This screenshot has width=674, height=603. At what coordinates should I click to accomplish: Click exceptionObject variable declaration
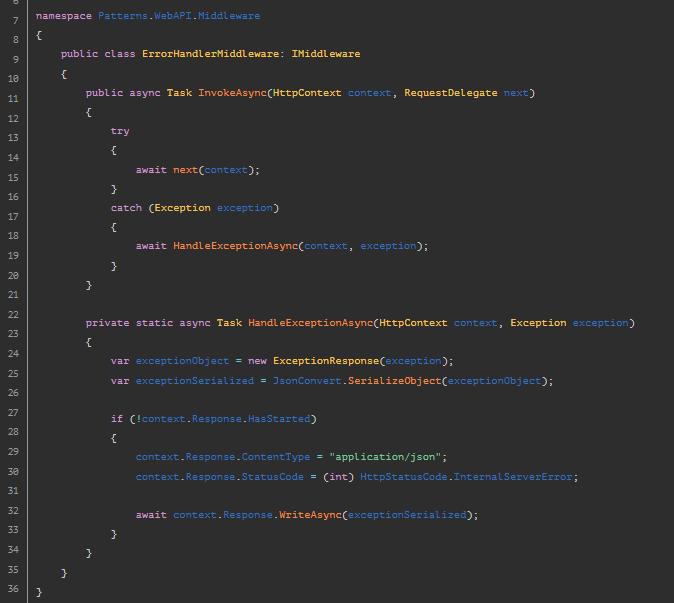point(182,361)
